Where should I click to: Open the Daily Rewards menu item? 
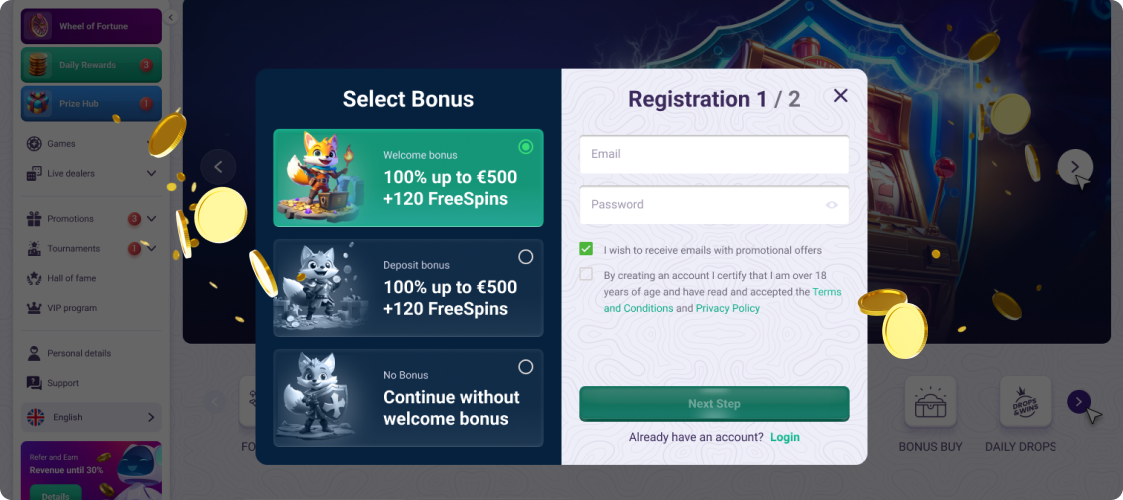pos(90,65)
